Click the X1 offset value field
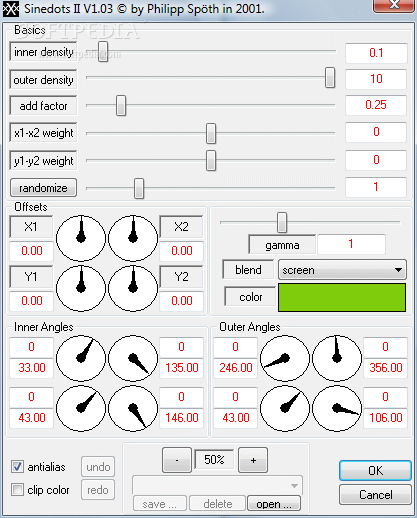 coord(32,251)
